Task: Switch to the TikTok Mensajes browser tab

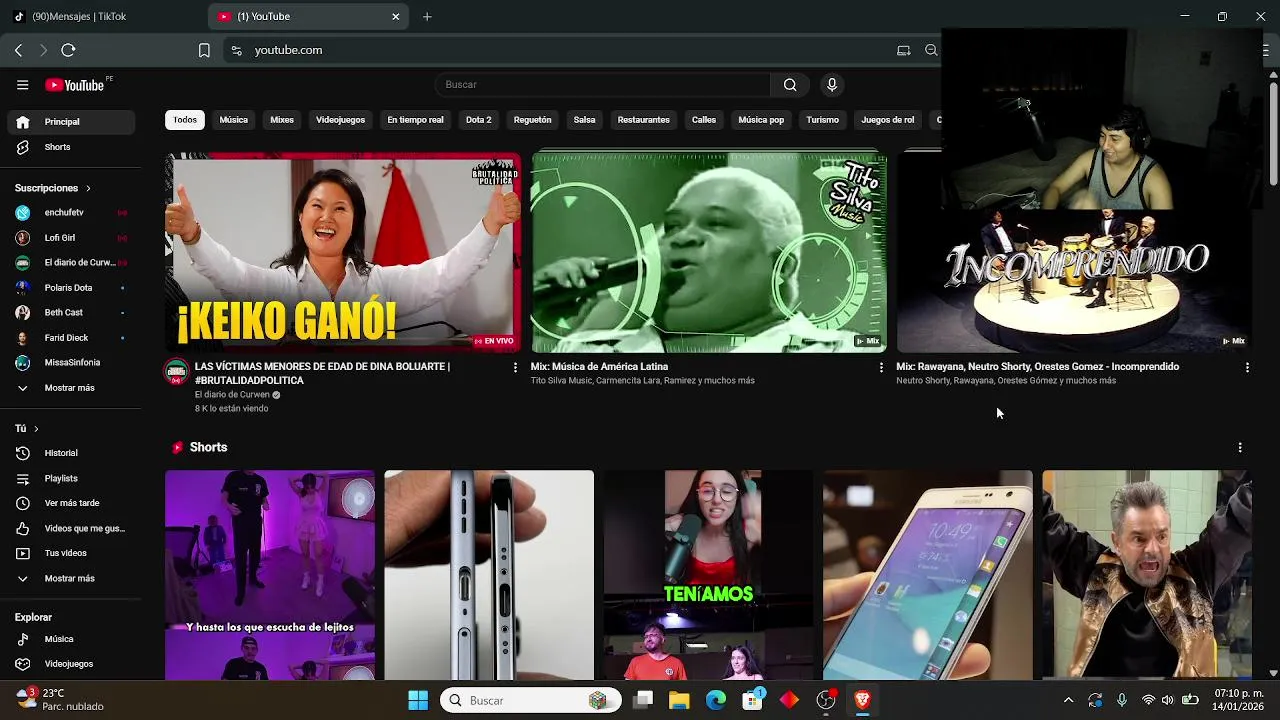Action: point(100,16)
